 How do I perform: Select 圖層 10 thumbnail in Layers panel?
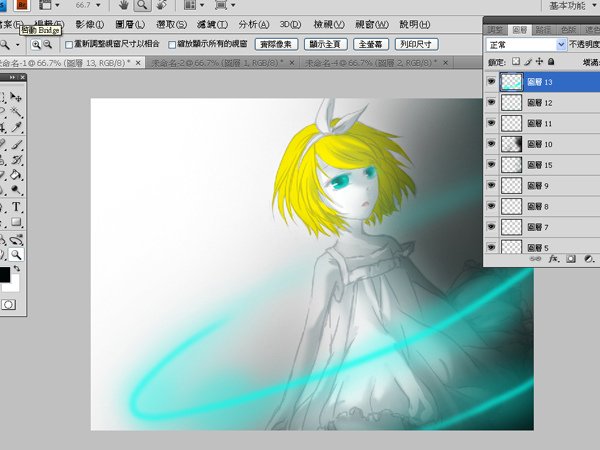pyautogui.click(x=511, y=144)
